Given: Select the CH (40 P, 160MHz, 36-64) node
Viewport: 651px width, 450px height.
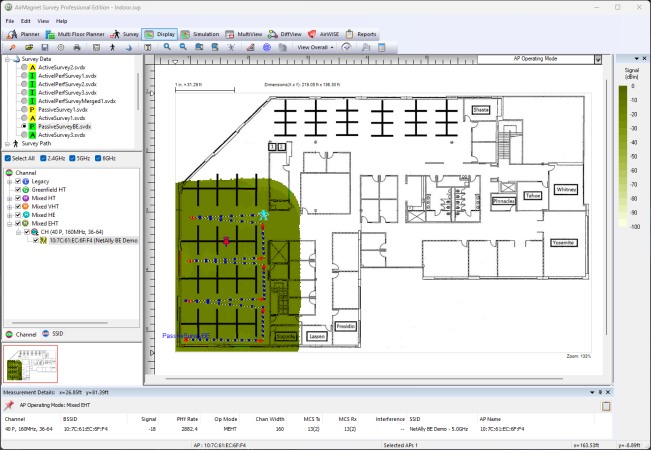Looking at the screenshot, I should 72,232.
